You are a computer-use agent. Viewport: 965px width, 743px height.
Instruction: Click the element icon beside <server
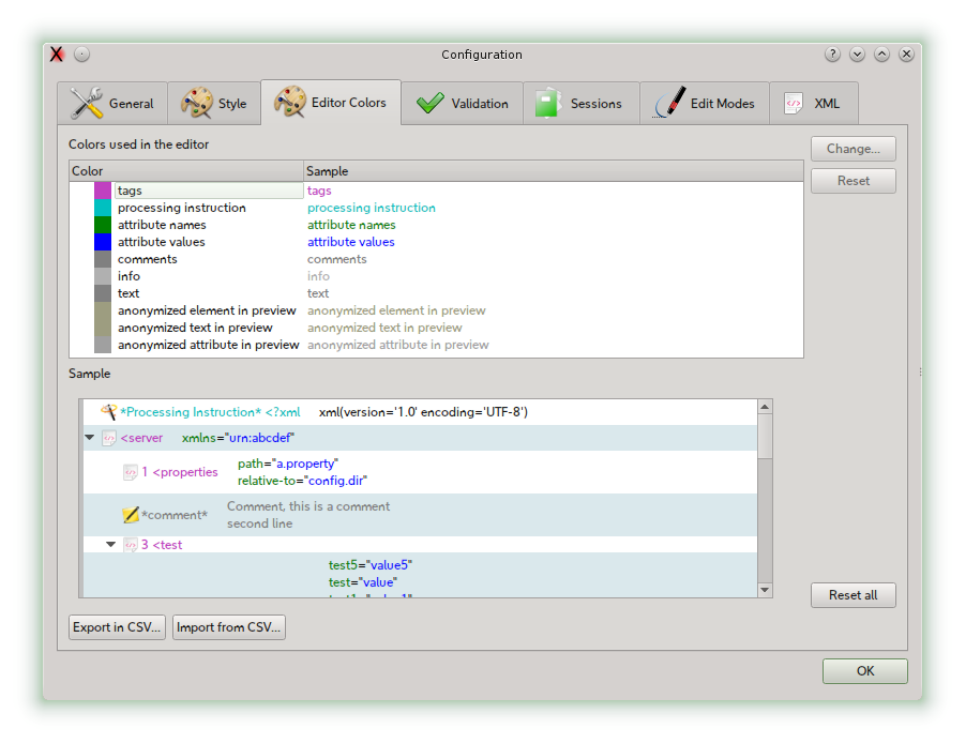(109, 438)
